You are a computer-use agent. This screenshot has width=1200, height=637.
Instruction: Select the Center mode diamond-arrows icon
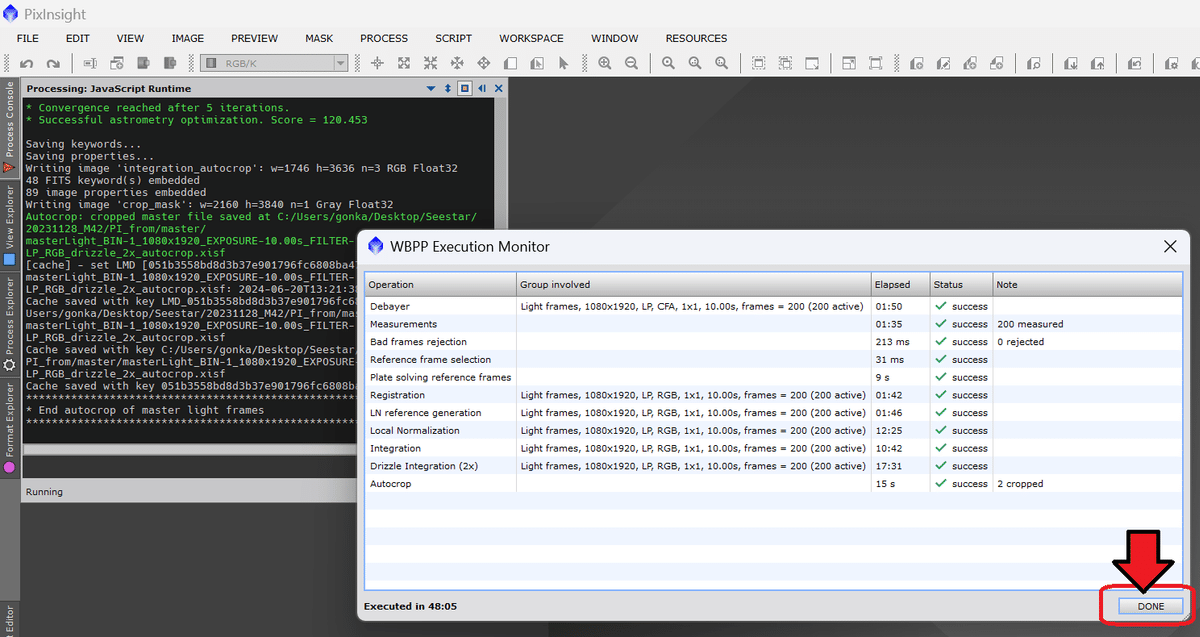click(484, 63)
